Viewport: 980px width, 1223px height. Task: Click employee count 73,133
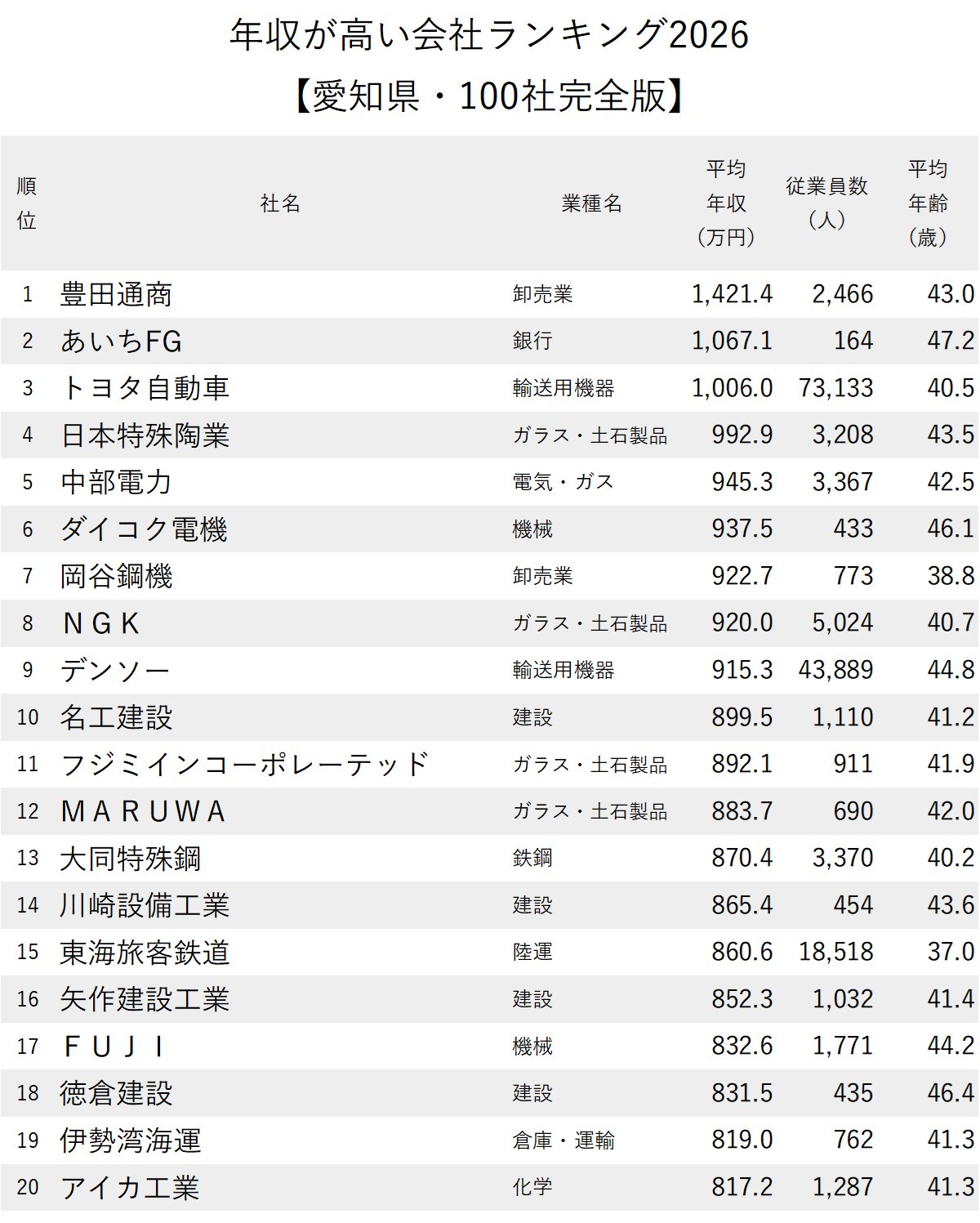point(835,388)
